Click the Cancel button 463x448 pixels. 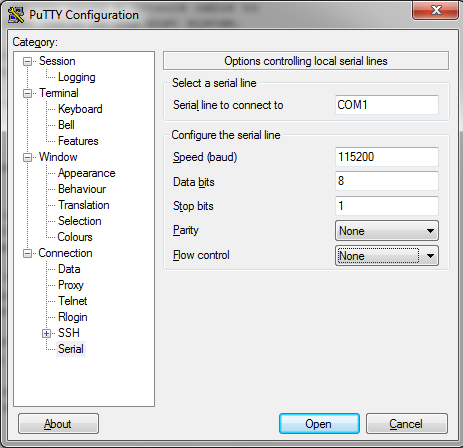406,424
